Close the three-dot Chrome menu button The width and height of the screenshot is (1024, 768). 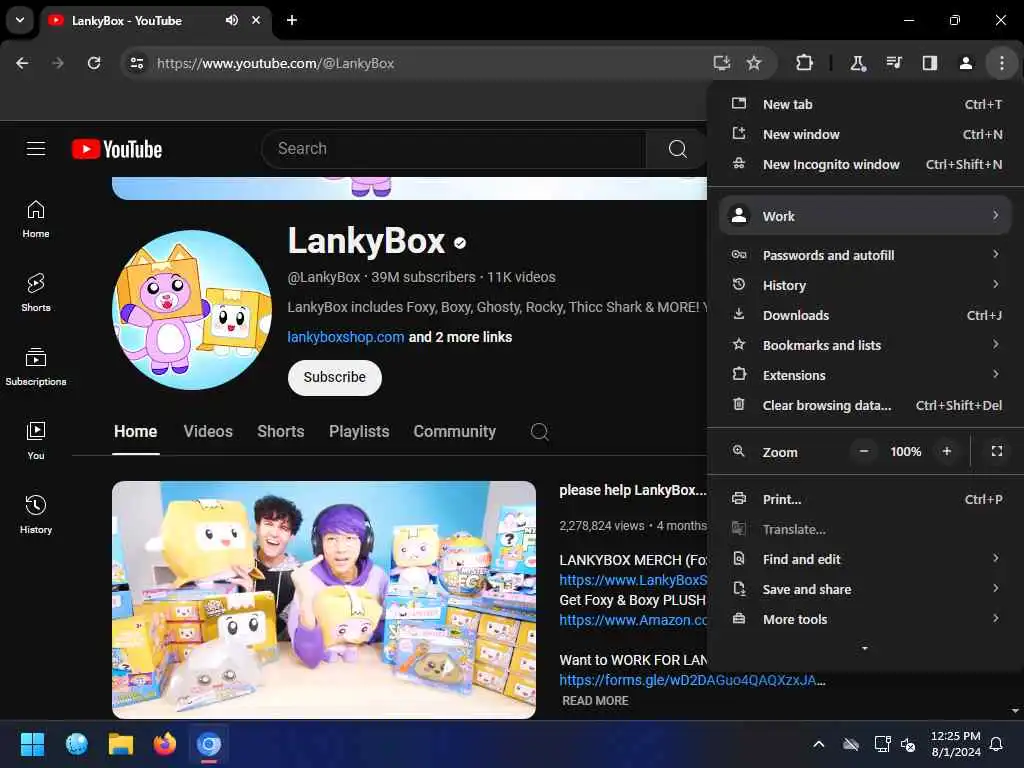[x=1001, y=63]
